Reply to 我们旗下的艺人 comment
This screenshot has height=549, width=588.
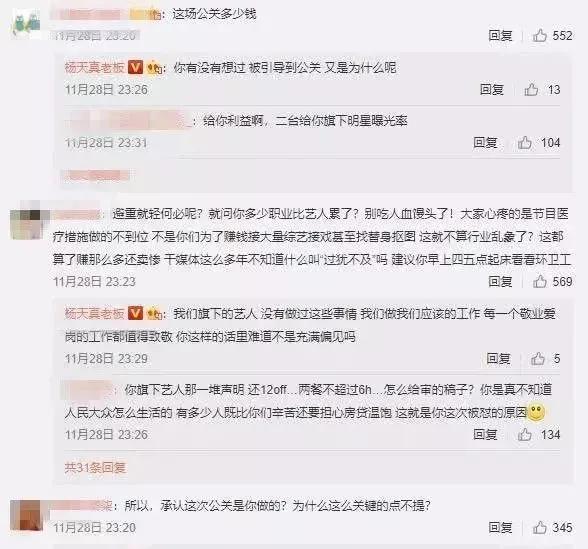click(498, 358)
